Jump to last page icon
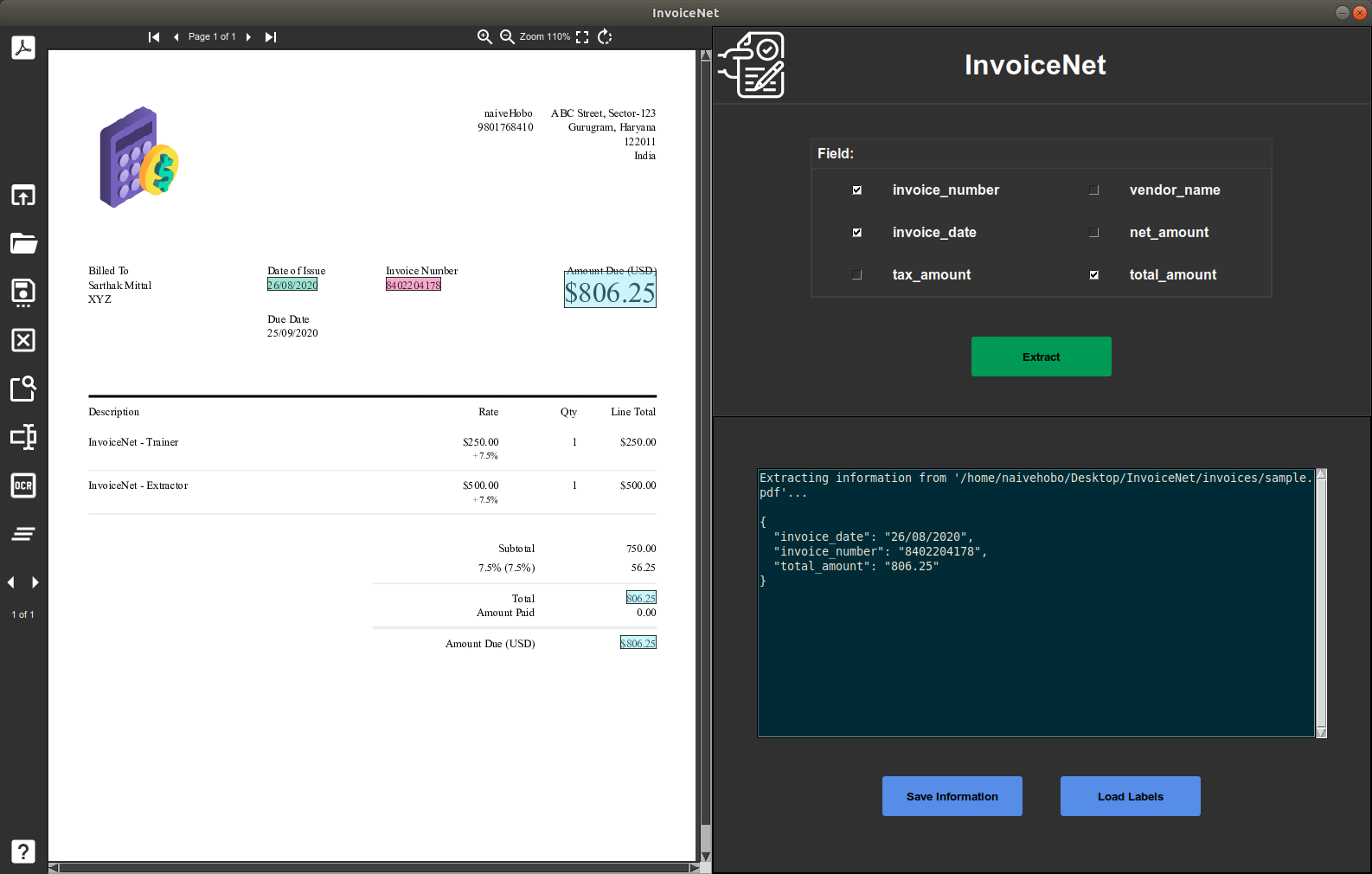Screen dimensions: 1372x874 tap(271, 37)
